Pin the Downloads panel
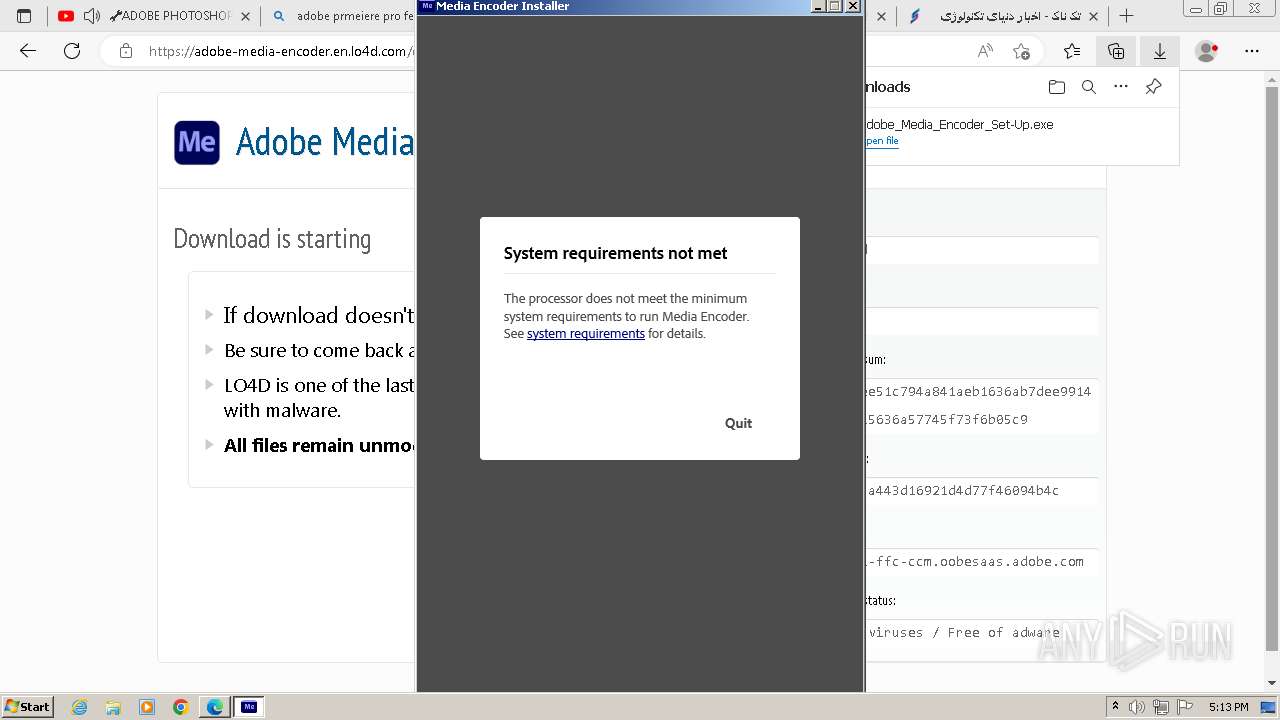Viewport: 1280px width, 720px height. tap(1153, 87)
